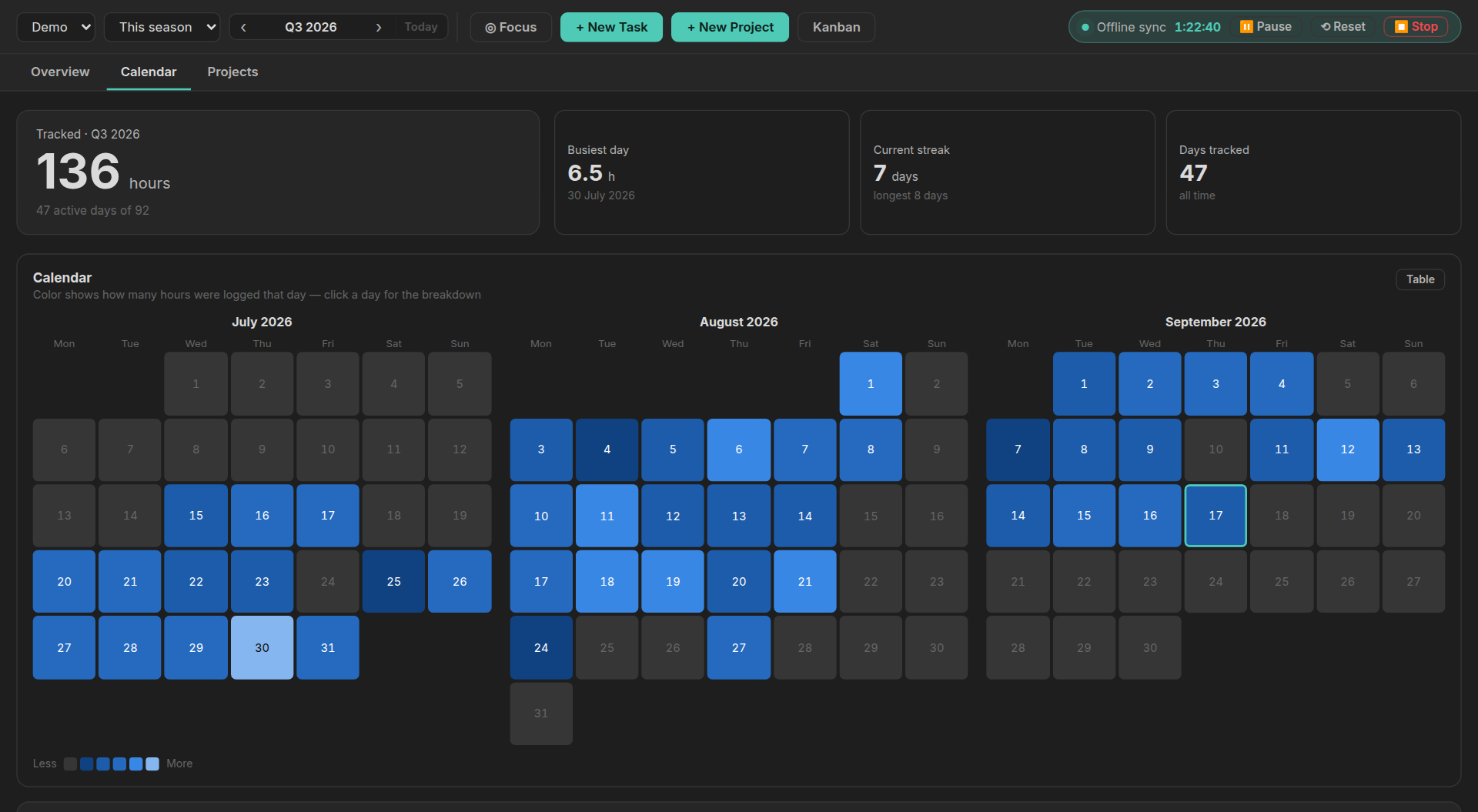Image resolution: width=1478 pixels, height=812 pixels.
Task: Select the lightest blue legend swatch
Action: (152, 764)
